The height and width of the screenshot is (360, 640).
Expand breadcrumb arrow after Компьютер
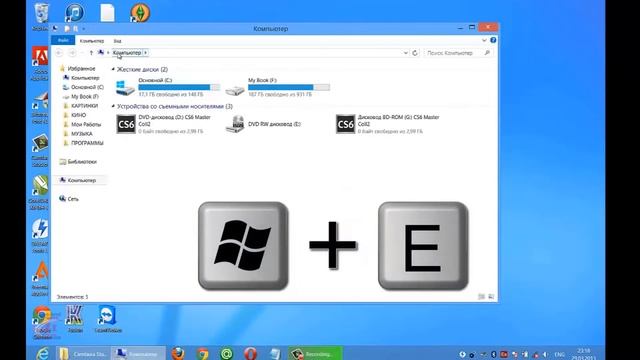(146, 53)
